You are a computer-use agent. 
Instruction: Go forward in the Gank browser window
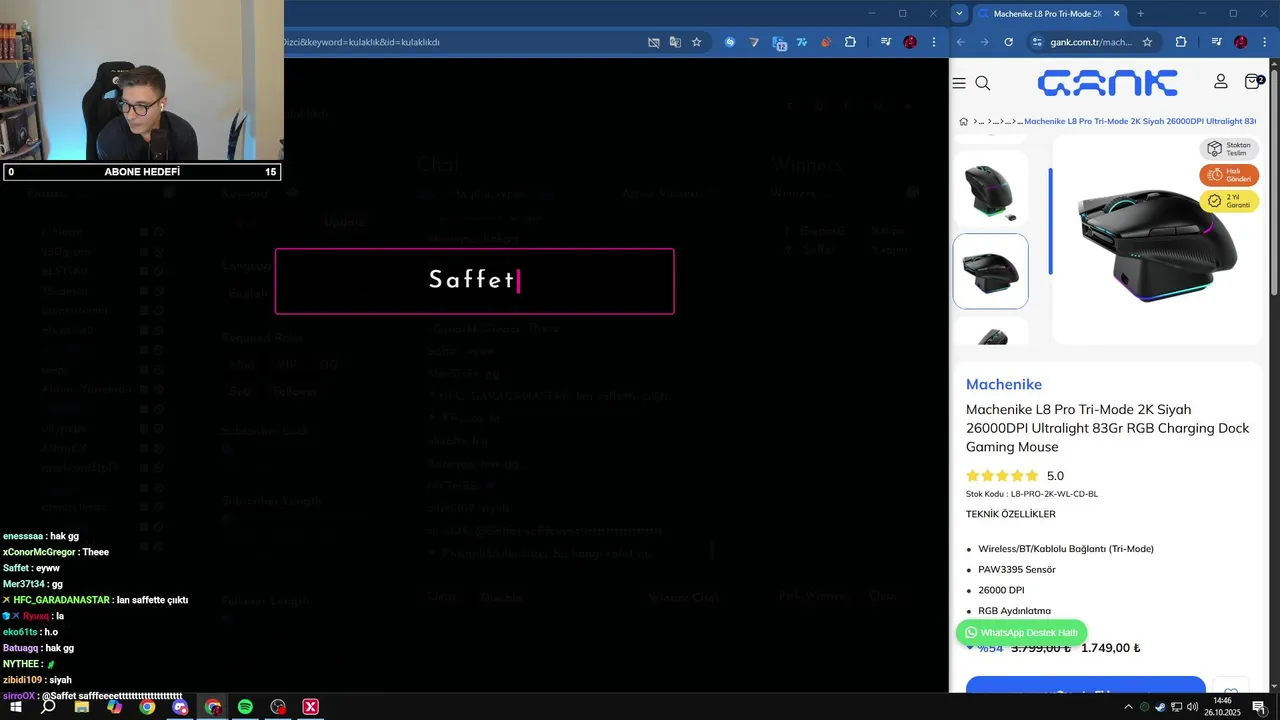(x=984, y=42)
